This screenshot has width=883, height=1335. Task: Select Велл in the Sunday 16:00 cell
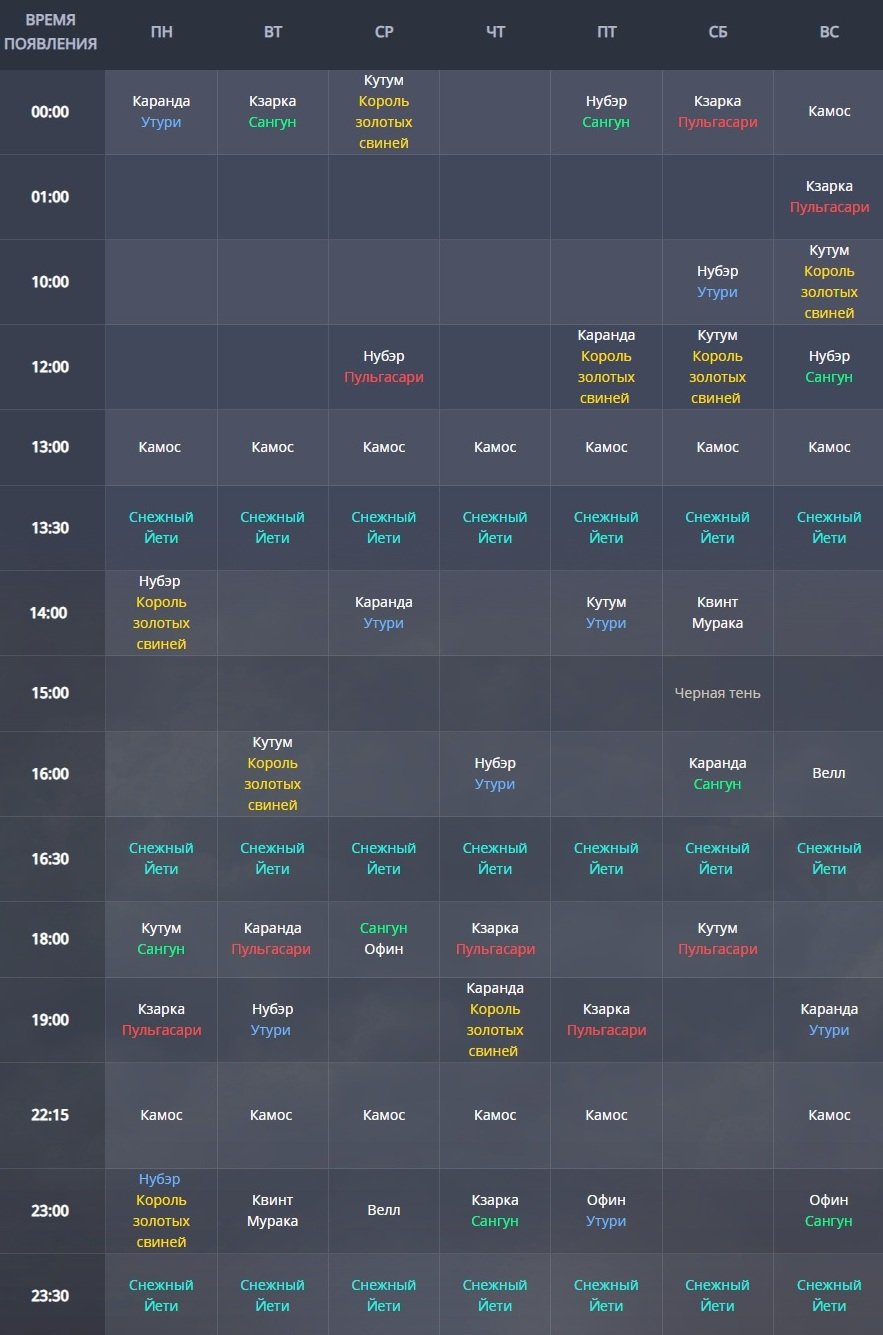click(829, 773)
